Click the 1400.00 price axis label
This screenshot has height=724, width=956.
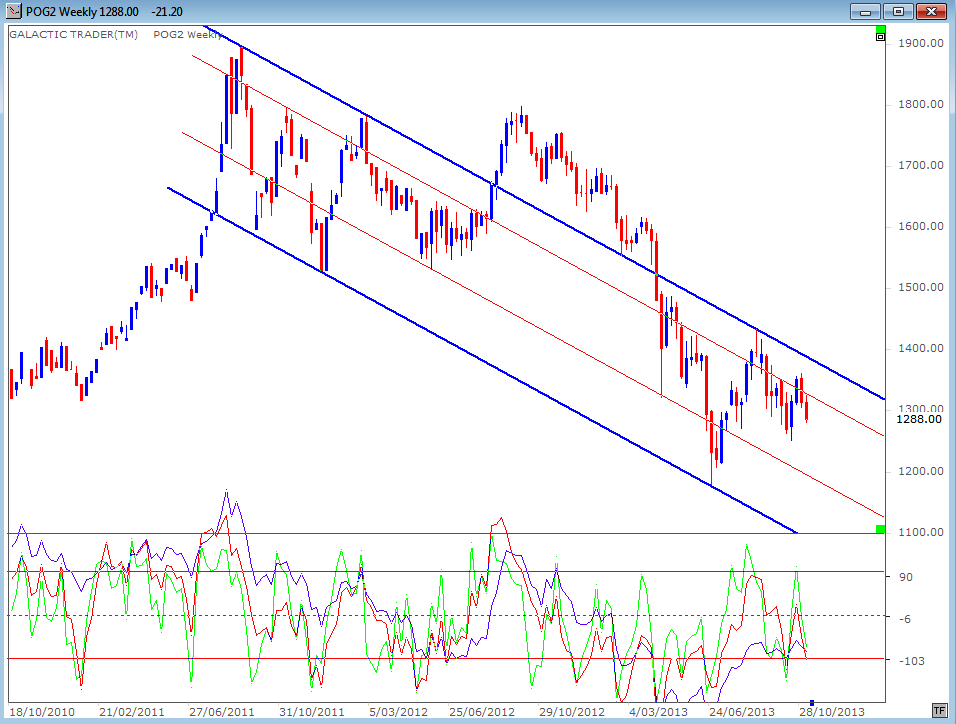point(921,348)
